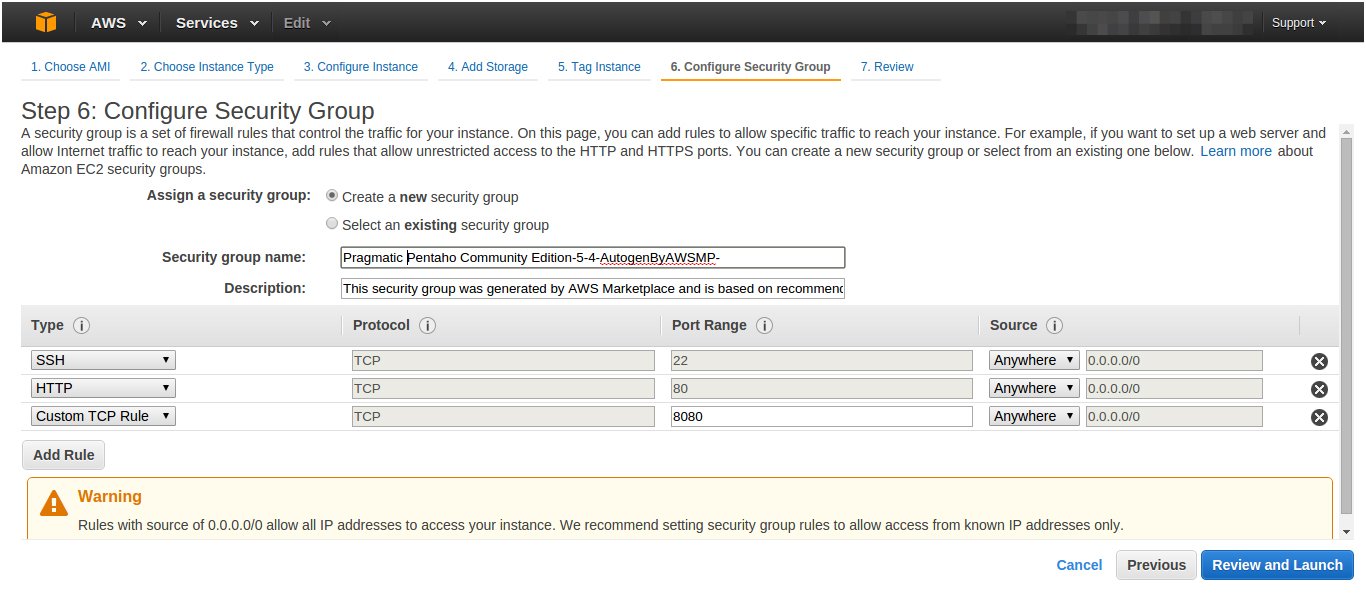
Task: Click the HTTP port range 80 field
Action: (822, 388)
